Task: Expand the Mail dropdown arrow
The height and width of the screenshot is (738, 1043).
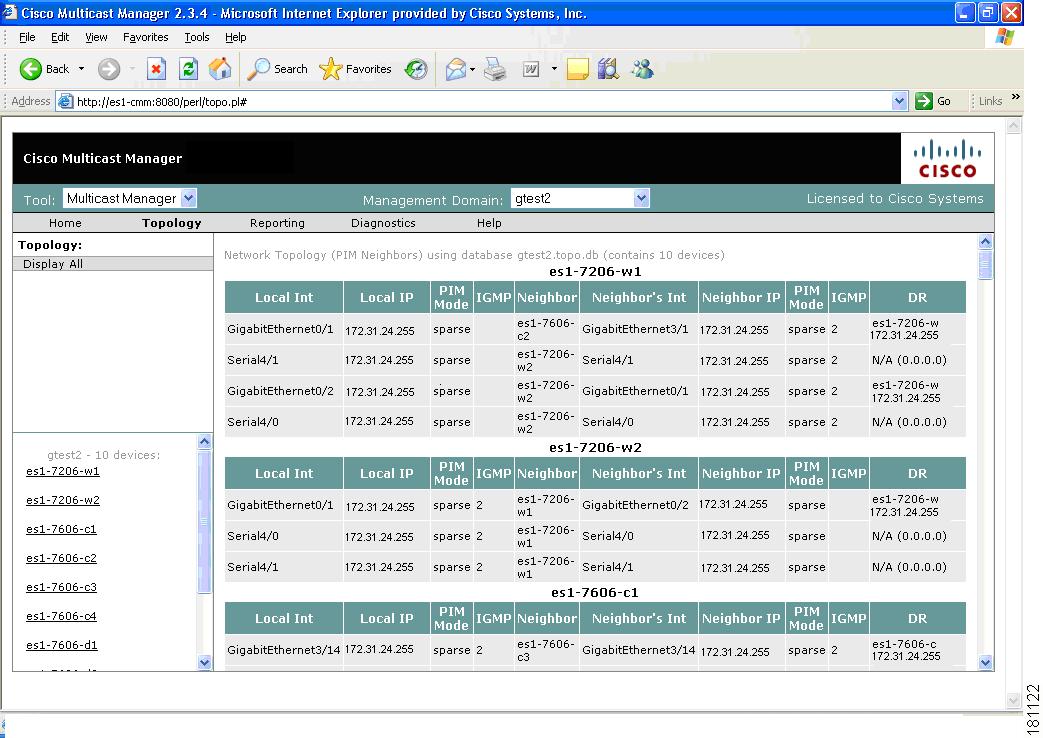Action: (x=472, y=69)
